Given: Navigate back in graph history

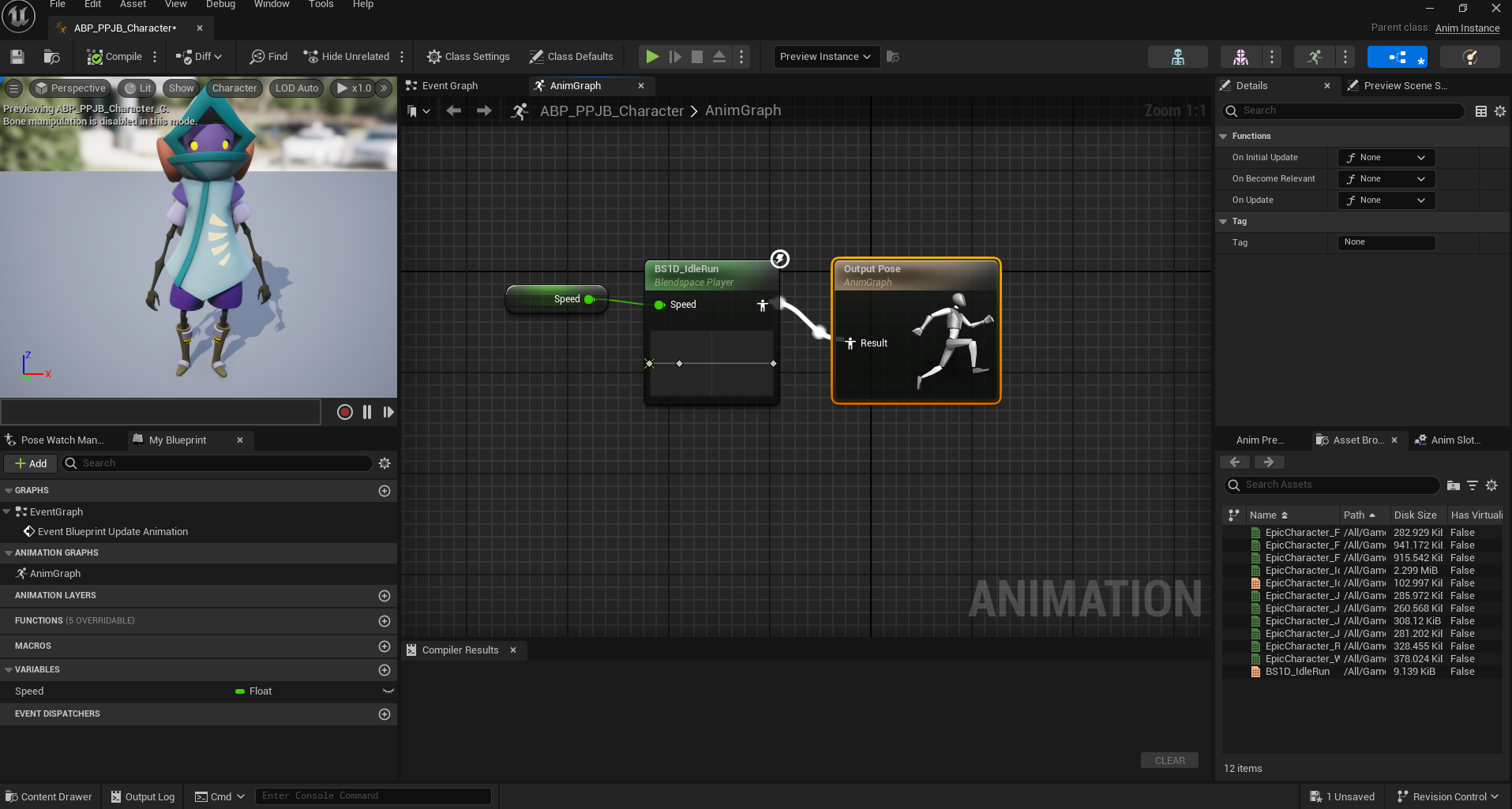Looking at the screenshot, I should point(453,111).
